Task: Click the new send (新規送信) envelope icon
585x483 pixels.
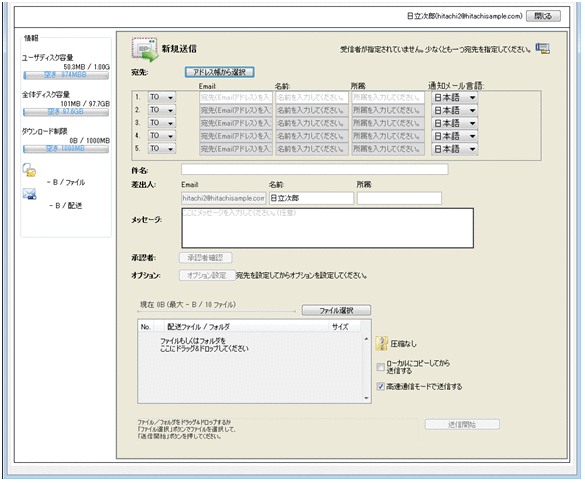Action: pos(144,49)
